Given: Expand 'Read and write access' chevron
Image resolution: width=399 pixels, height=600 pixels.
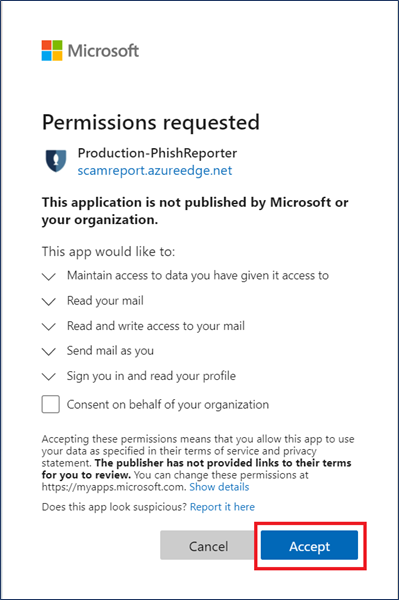Looking at the screenshot, I should [x=49, y=326].
